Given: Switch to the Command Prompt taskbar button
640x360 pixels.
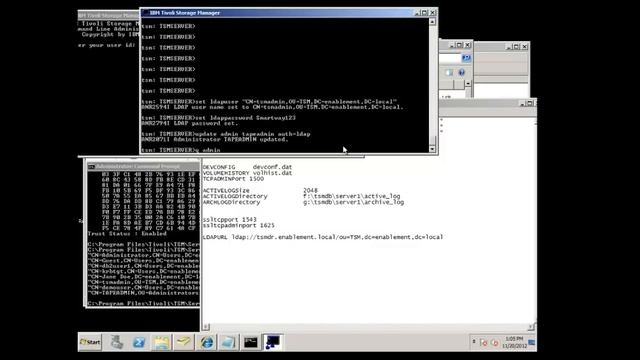Looking at the screenshot, I should point(251,342).
